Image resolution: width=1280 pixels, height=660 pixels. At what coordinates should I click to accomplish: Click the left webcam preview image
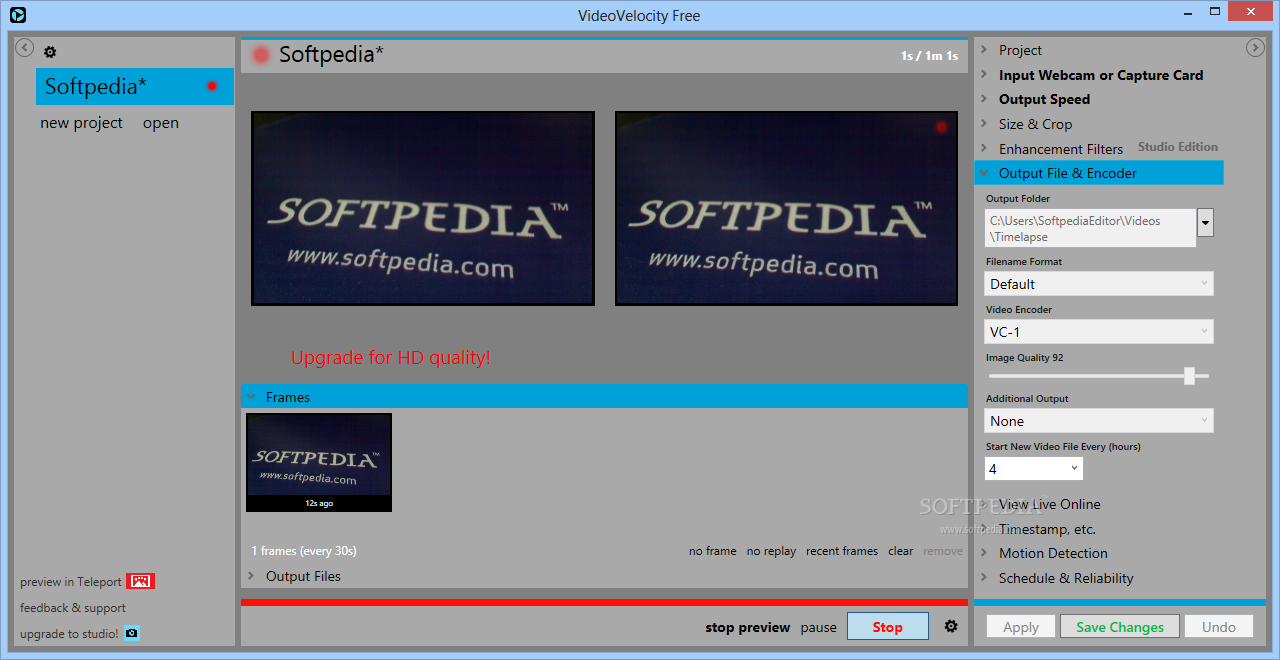tap(423, 208)
